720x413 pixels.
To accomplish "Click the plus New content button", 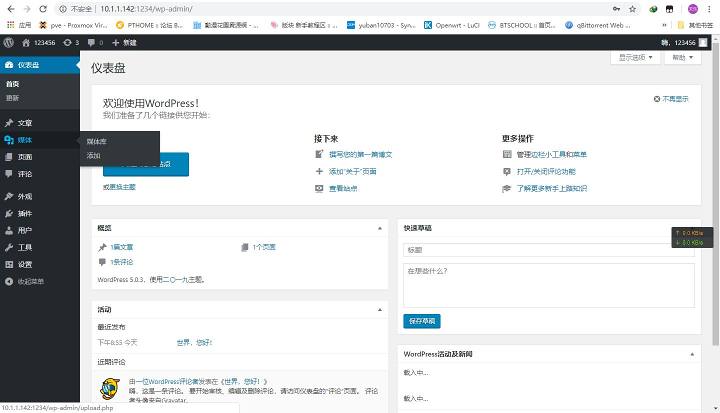I will point(124,42).
